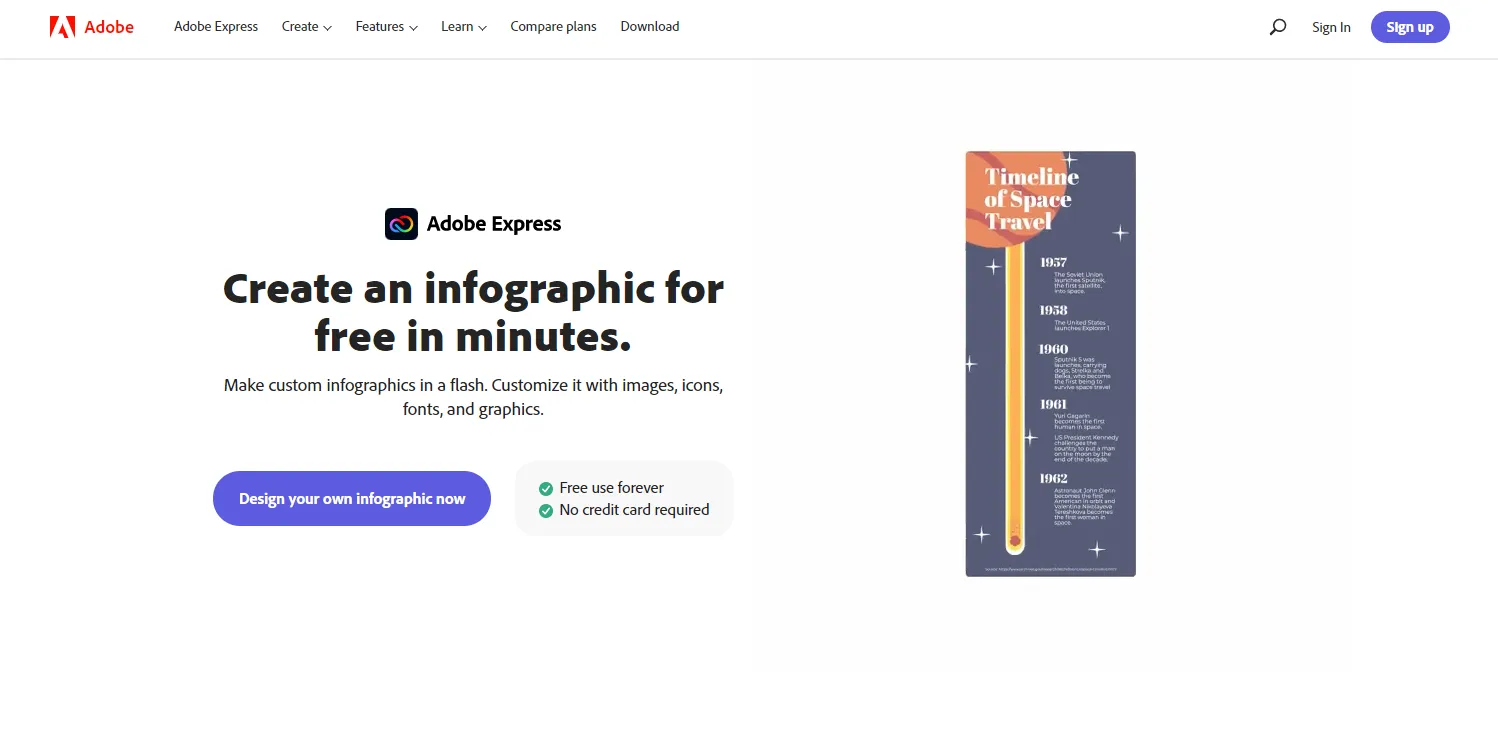The width and height of the screenshot is (1498, 752).
Task: Expand the Features dropdown menu
Action: pyautogui.click(x=386, y=27)
